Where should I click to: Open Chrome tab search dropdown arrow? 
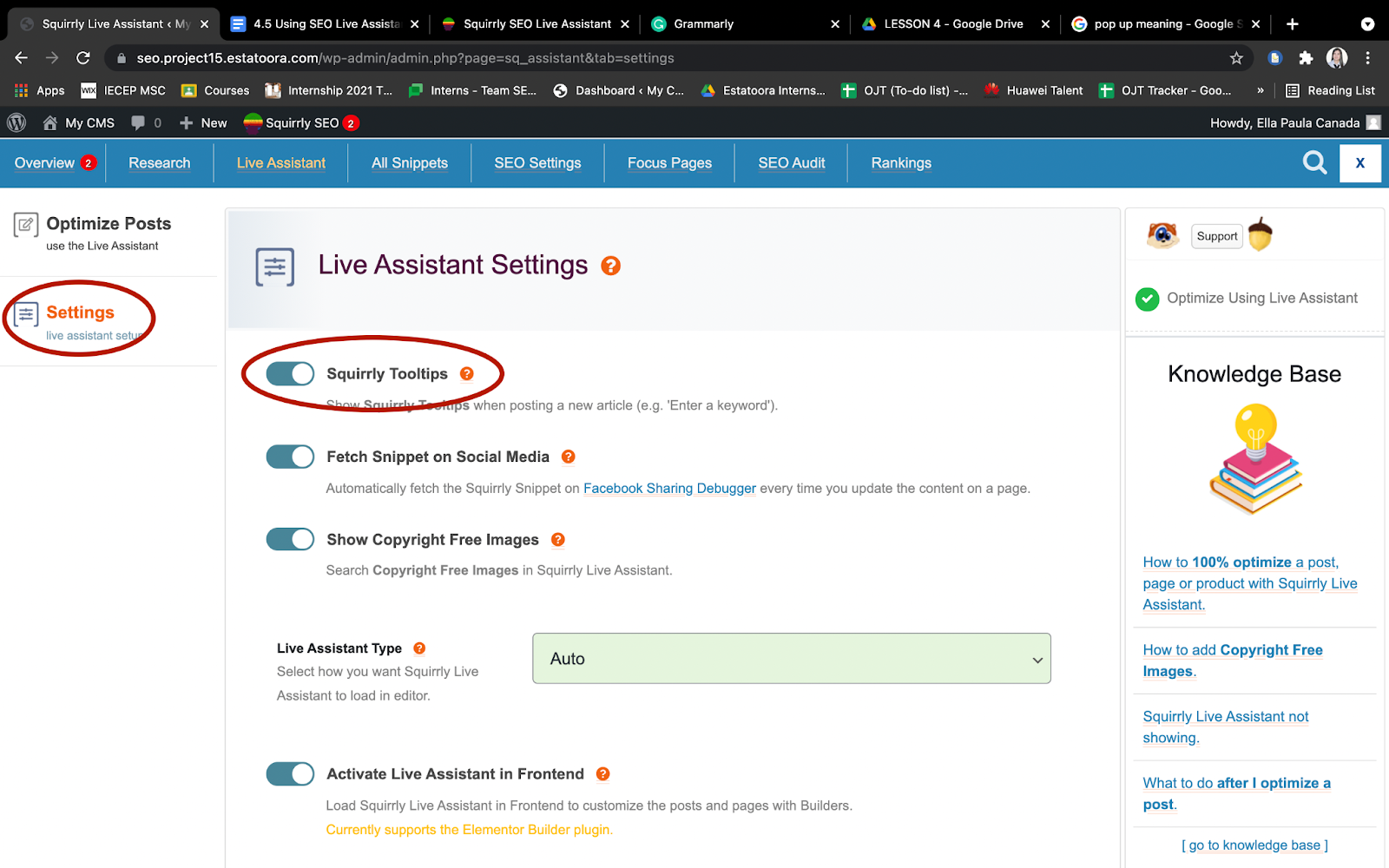click(x=1368, y=24)
